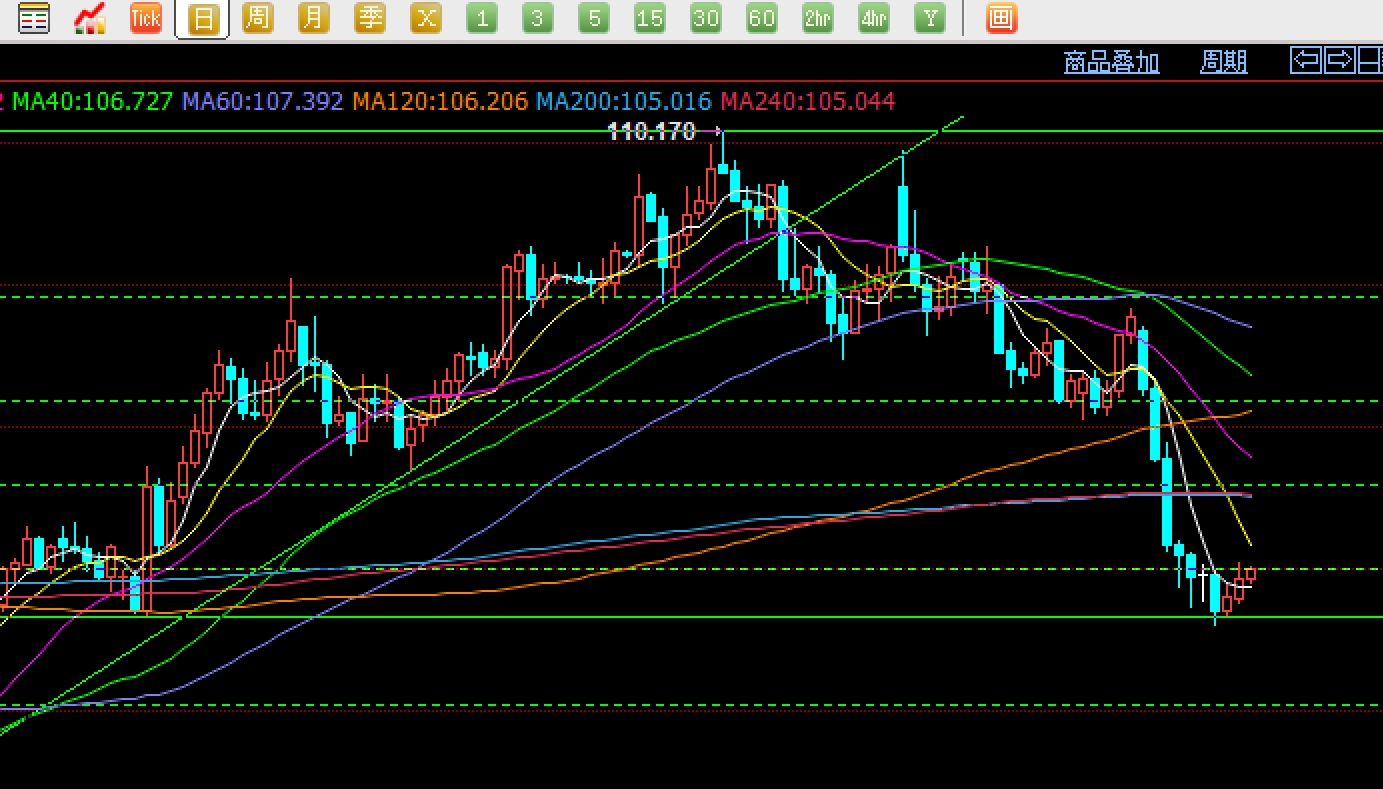The height and width of the screenshot is (789, 1383).
Task: Switch to 15-minute chart
Action: [650, 18]
